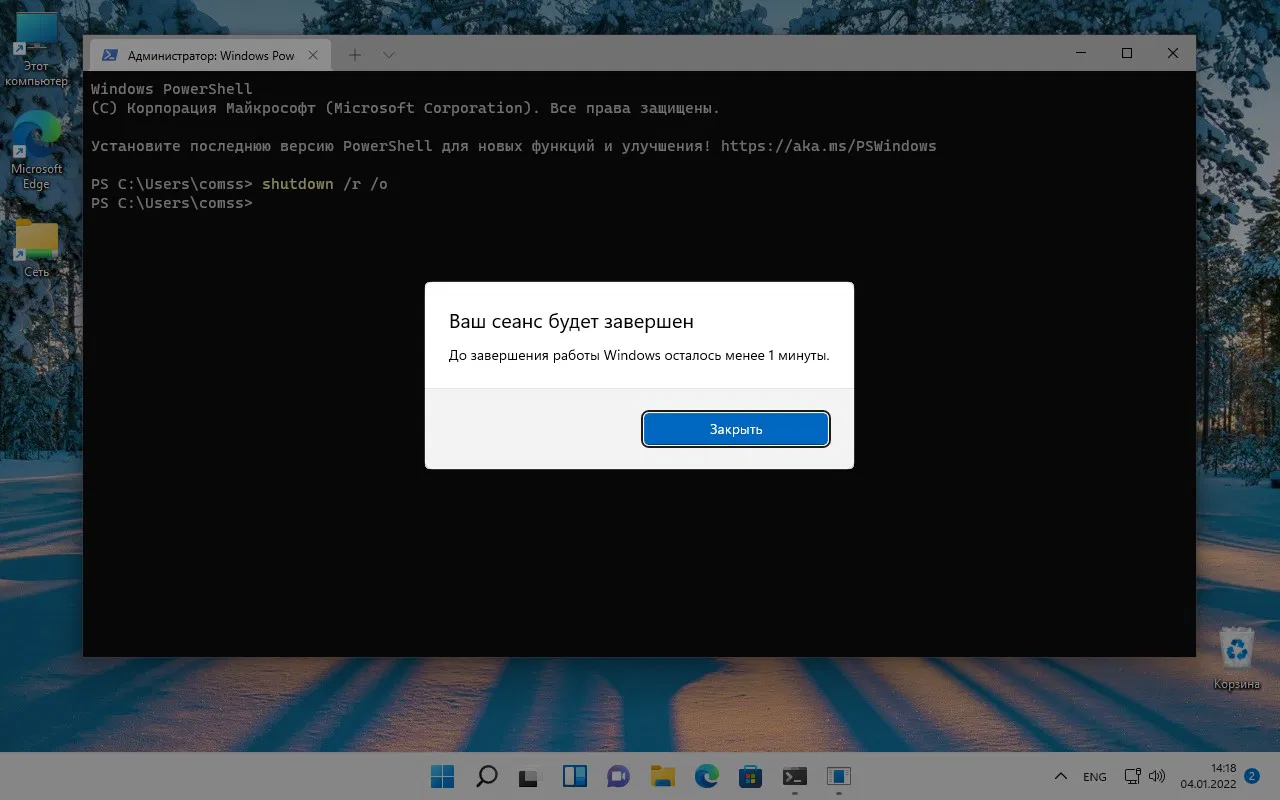Launch Teams Chat from the taskbar
Screen dimensions: 1280x800
(x=618, y=777)
